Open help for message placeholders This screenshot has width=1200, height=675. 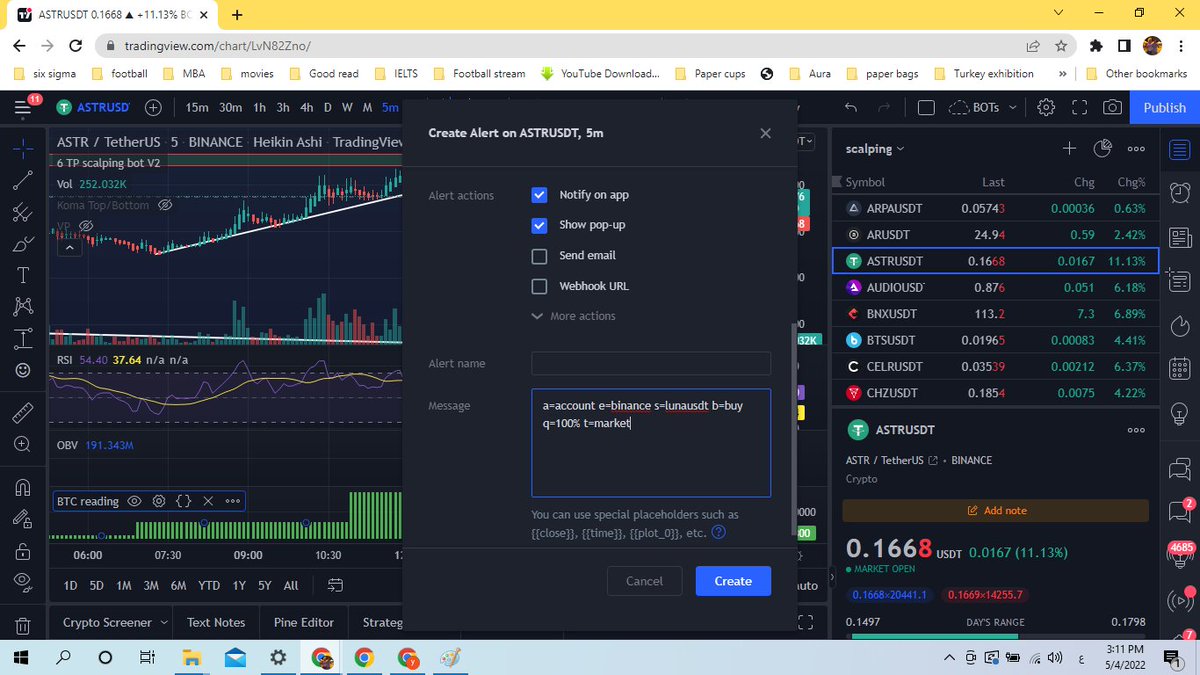point(718,533)
